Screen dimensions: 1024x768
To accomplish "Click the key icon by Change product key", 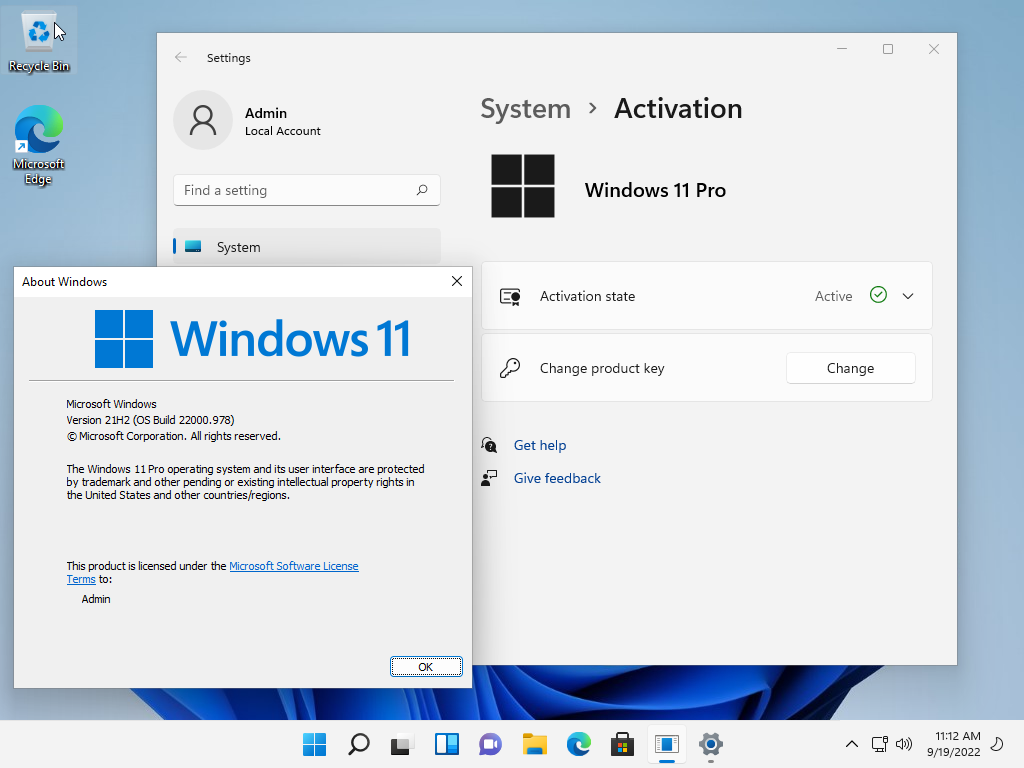I will click(510, 368).
